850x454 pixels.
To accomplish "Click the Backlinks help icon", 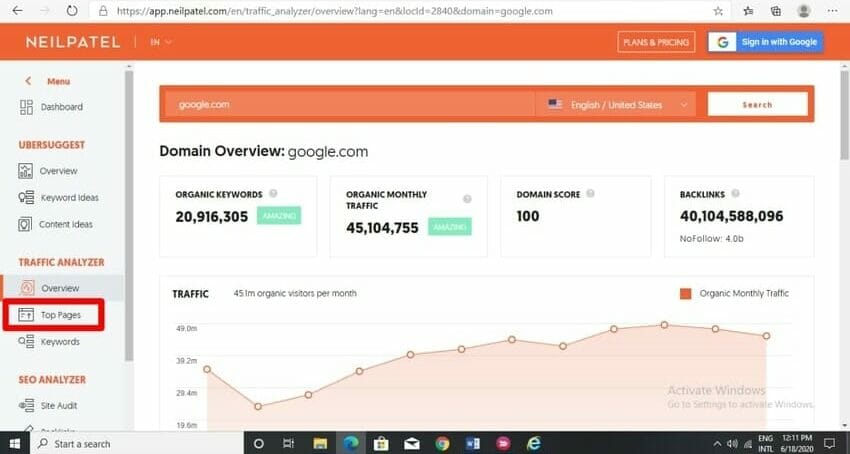I will click(736, 194).
